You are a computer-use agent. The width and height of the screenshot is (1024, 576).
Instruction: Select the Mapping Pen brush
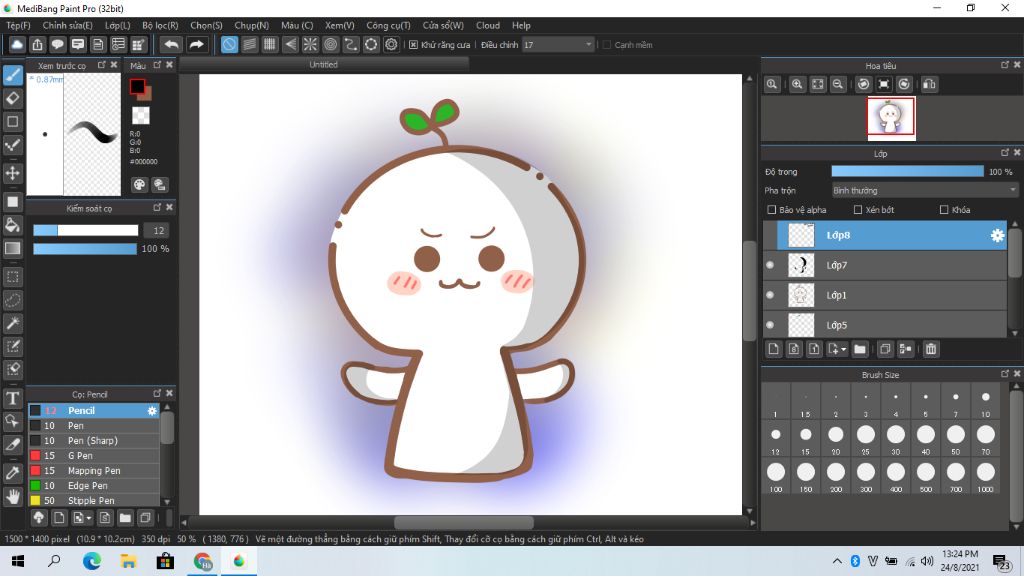click(93, 471)
